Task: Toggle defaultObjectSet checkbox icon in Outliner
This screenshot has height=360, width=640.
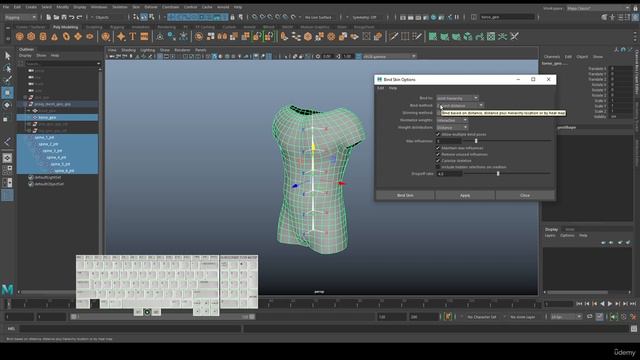Action: click(x=31, y=184)
